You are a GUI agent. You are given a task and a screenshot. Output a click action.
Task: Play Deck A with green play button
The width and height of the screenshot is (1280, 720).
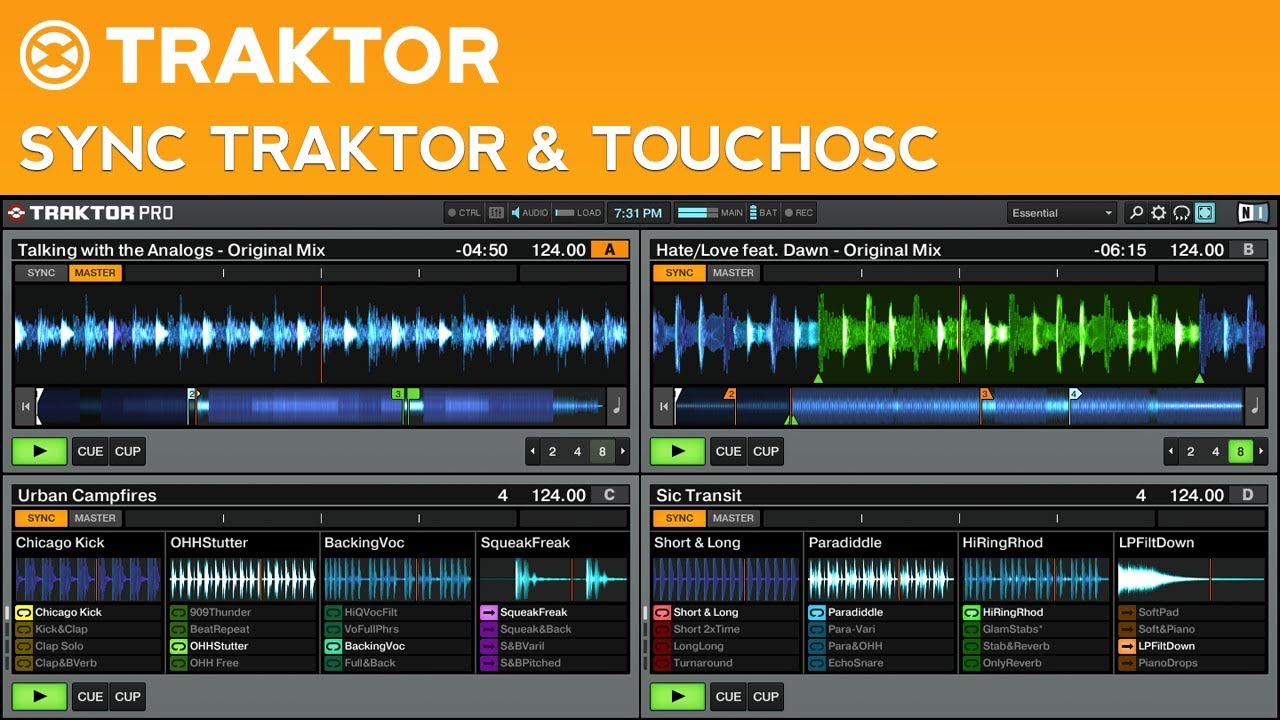40,451
